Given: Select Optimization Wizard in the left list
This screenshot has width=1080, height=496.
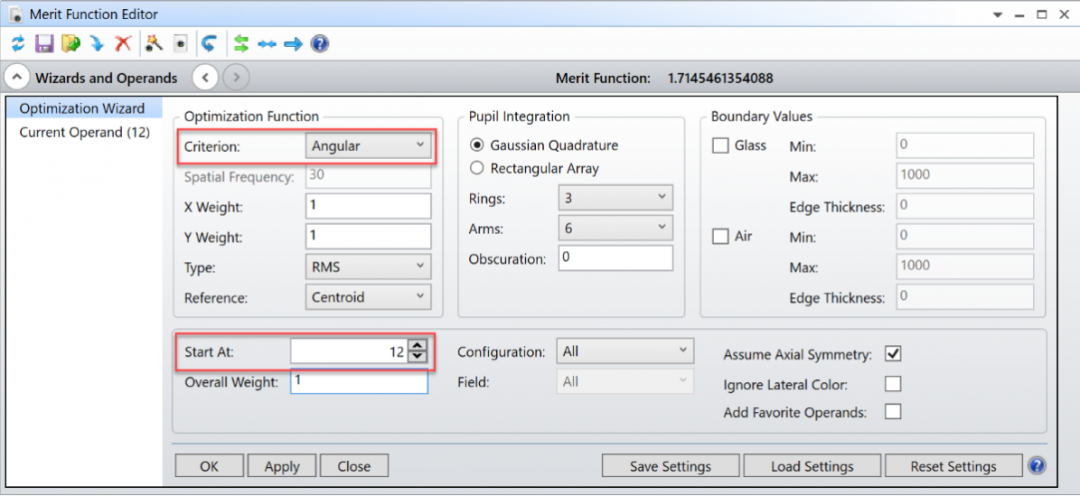Looking at the screenshot, I should pyautogui.click(x=82, y=108).
